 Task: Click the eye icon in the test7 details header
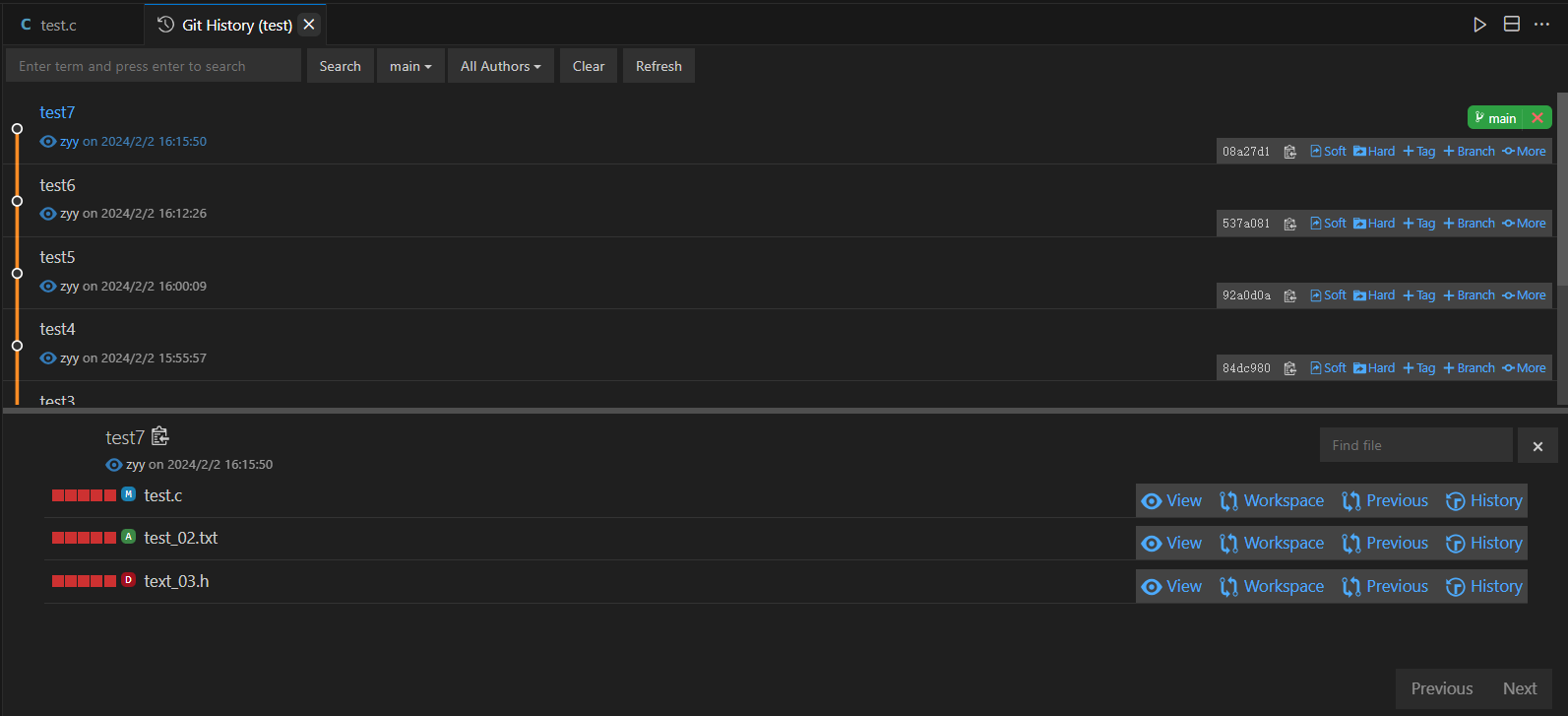113,465
